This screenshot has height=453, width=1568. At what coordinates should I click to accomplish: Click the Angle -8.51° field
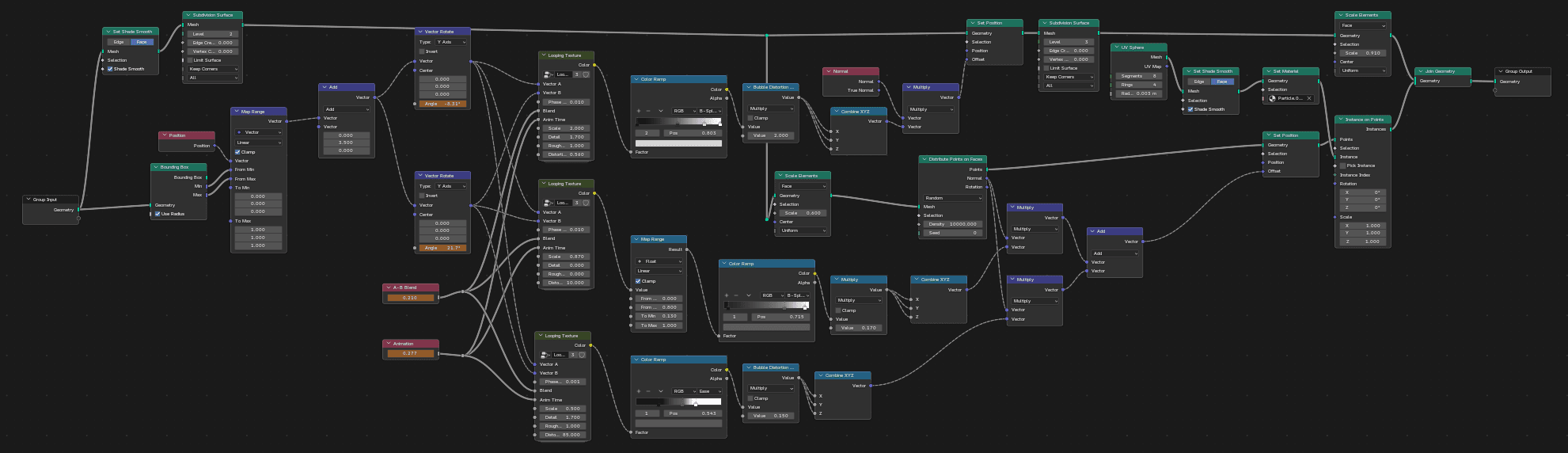pos(442,104)
